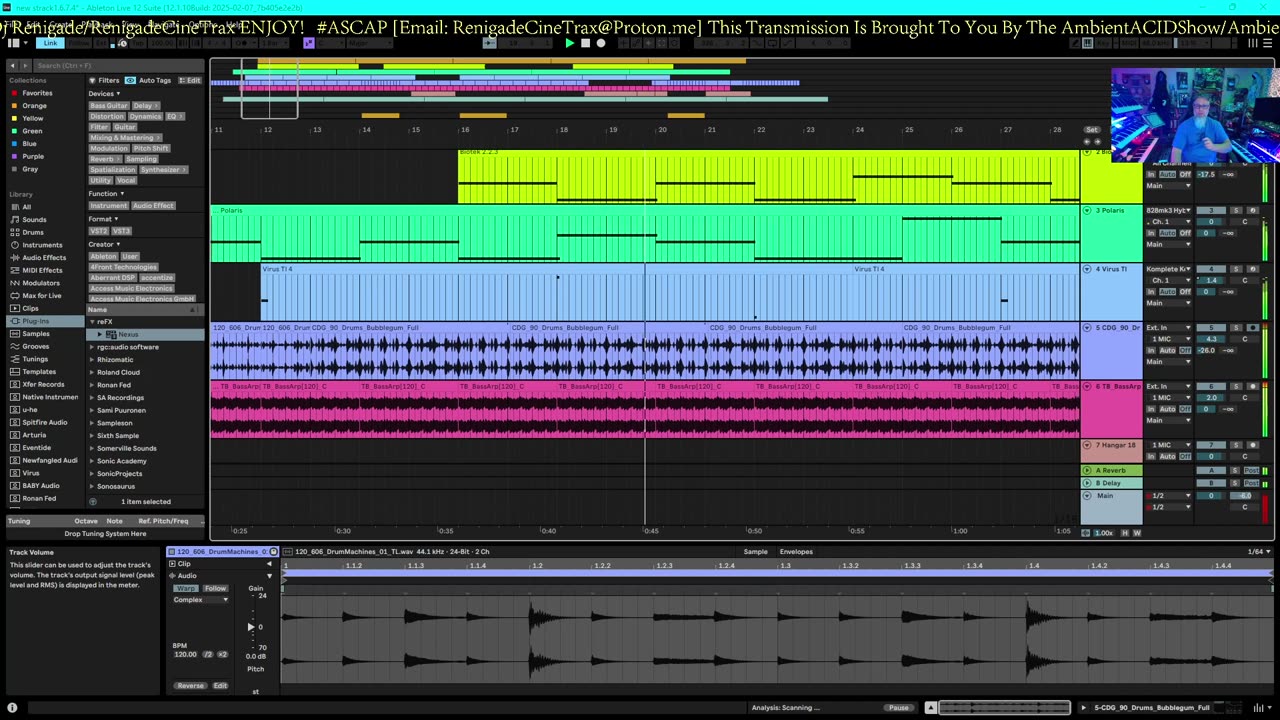
Task: Open the Complex warp mode dropdown
Action: point(201,600)
